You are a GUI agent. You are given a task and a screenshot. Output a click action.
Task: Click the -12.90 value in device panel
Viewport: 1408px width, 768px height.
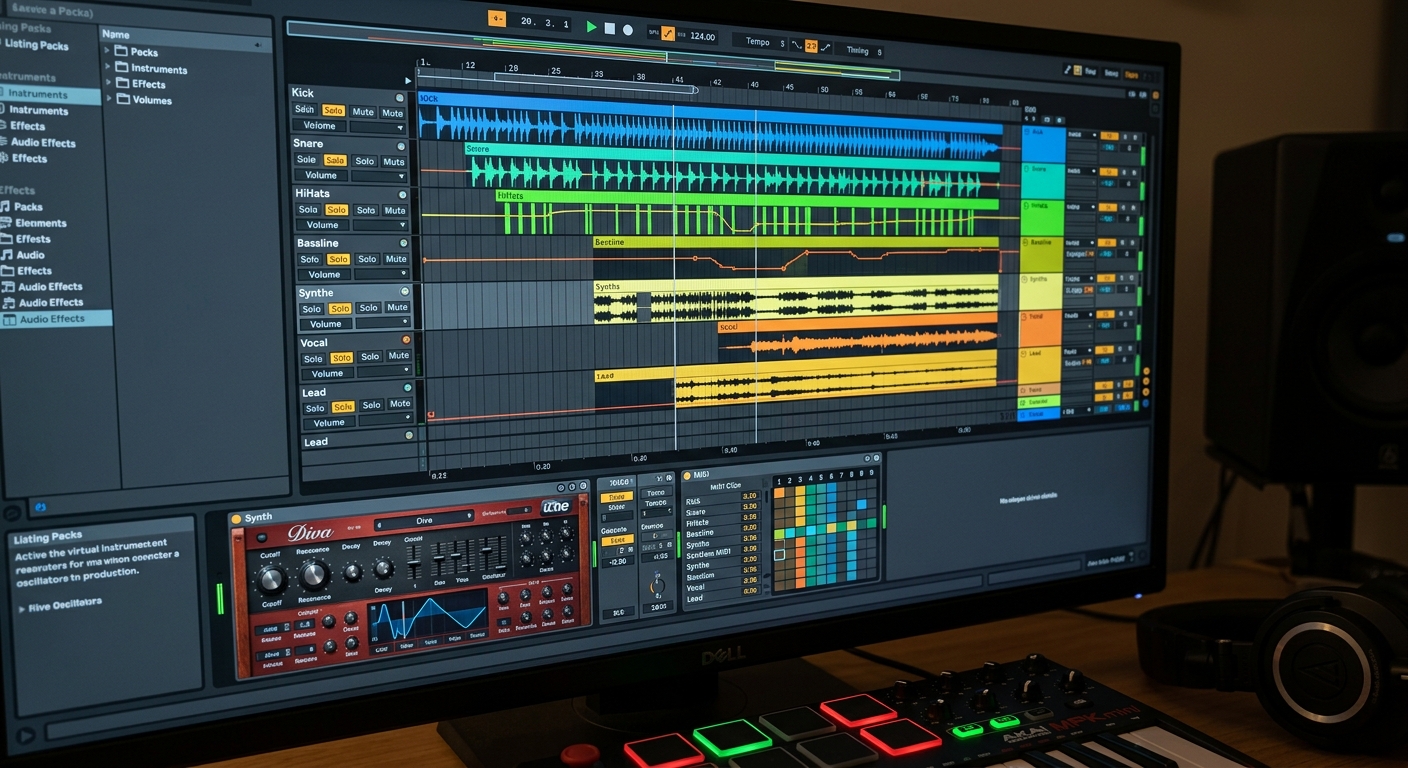tap(617, 561)
